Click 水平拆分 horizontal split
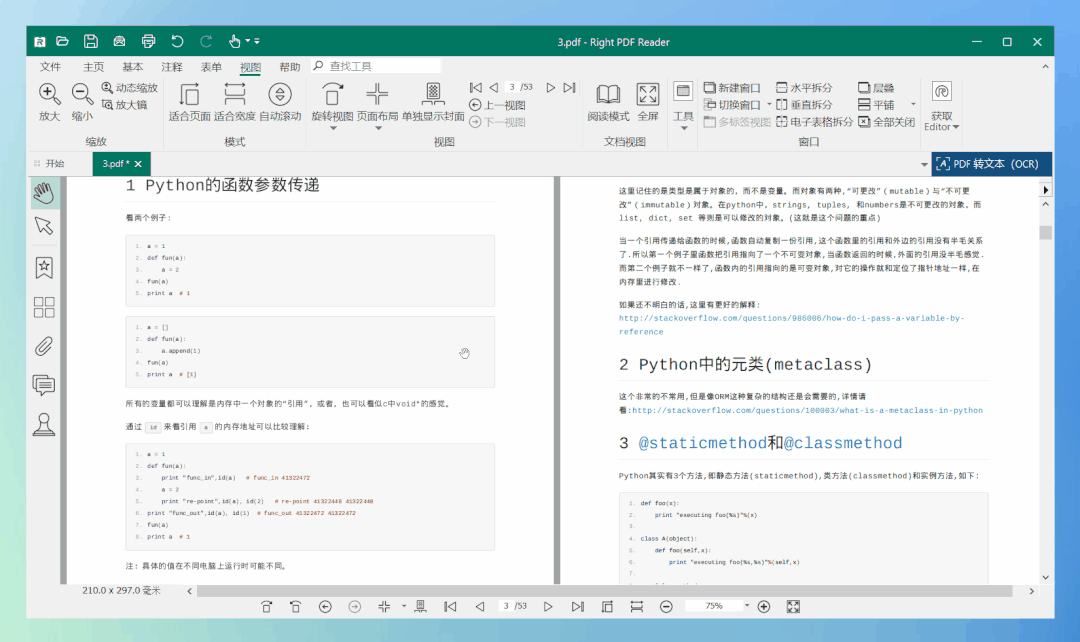This screenshot has height=642, width=1080. pos(804,87)
